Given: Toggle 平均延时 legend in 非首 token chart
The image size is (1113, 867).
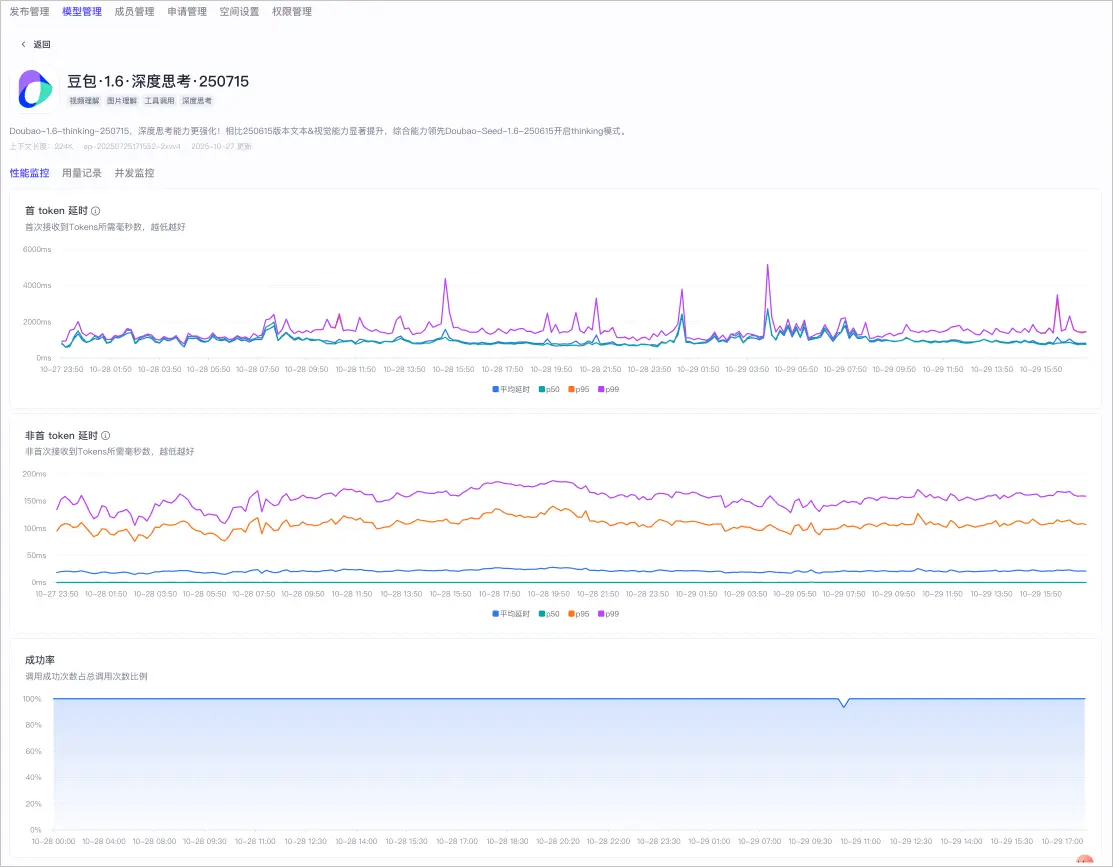Looking at the screenshot, I should pos(511,614).
